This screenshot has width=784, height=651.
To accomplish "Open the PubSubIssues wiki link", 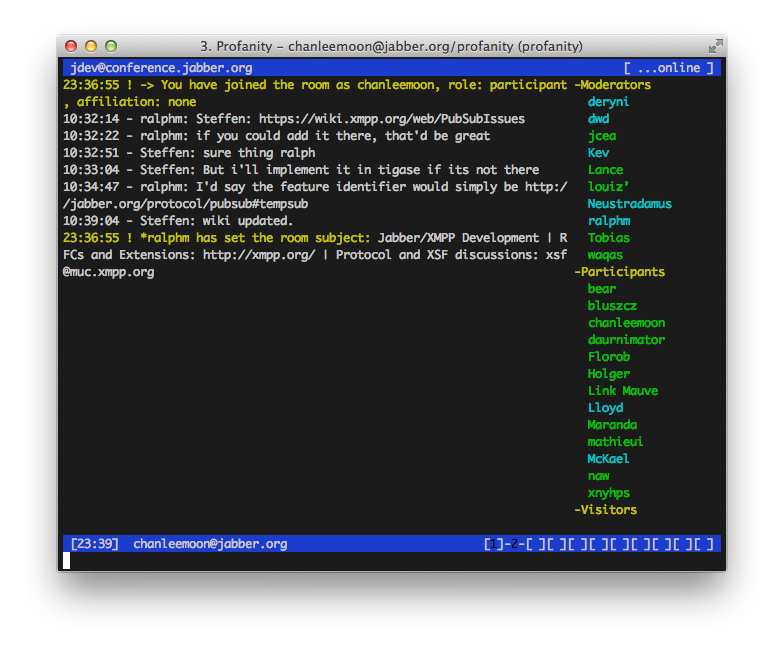I will coord(392,119).
